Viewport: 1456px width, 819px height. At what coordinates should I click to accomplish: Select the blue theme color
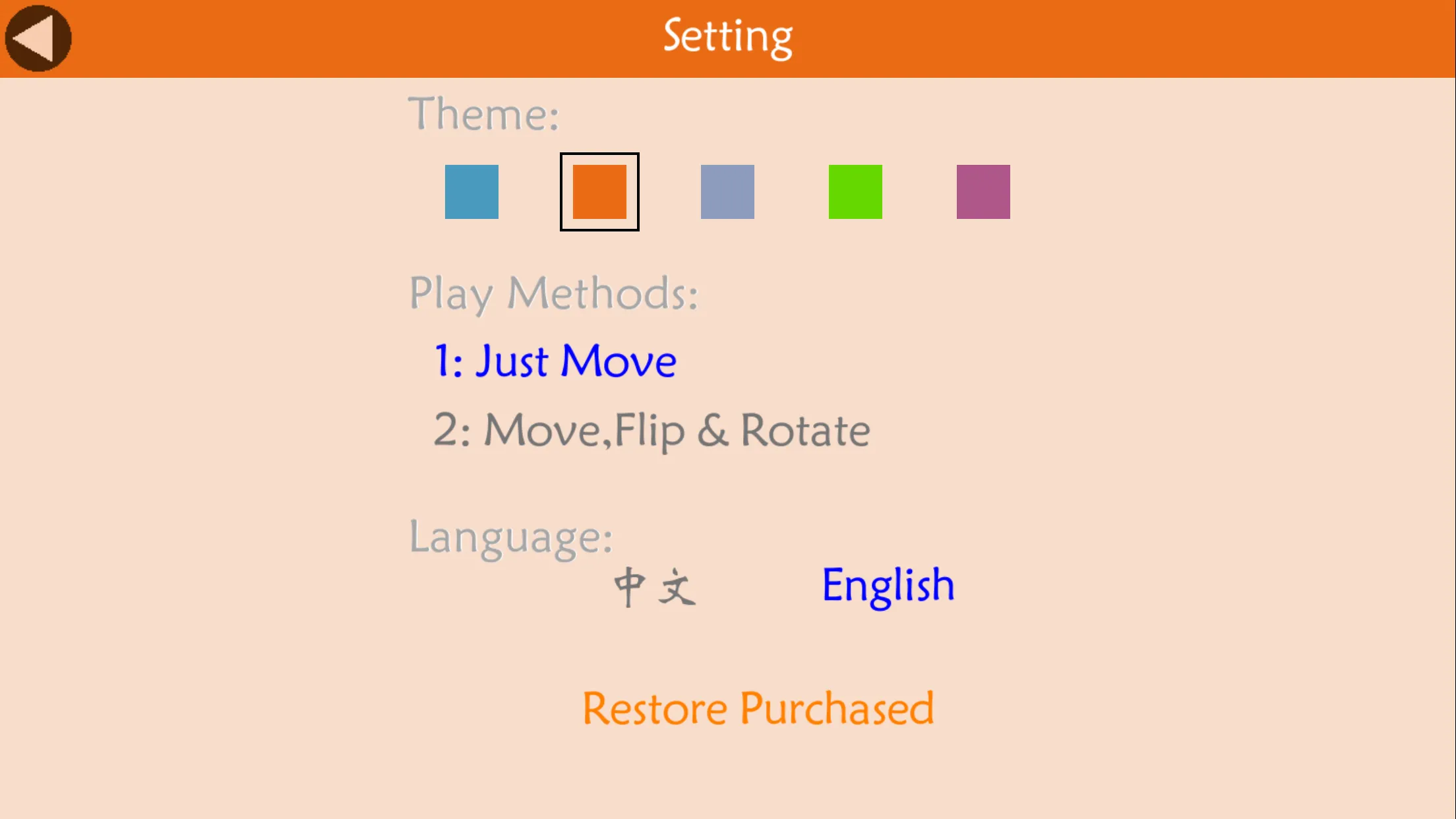(x=471, y=192)
